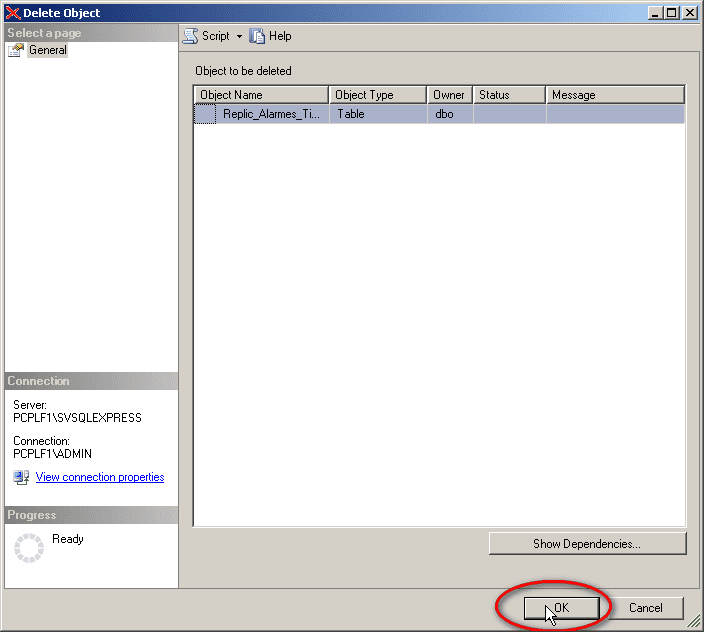Select the Replic_Alarmes_Ti table row
Image resolution: width=705 pixels, height=633 pixels.
pos(271,114)
